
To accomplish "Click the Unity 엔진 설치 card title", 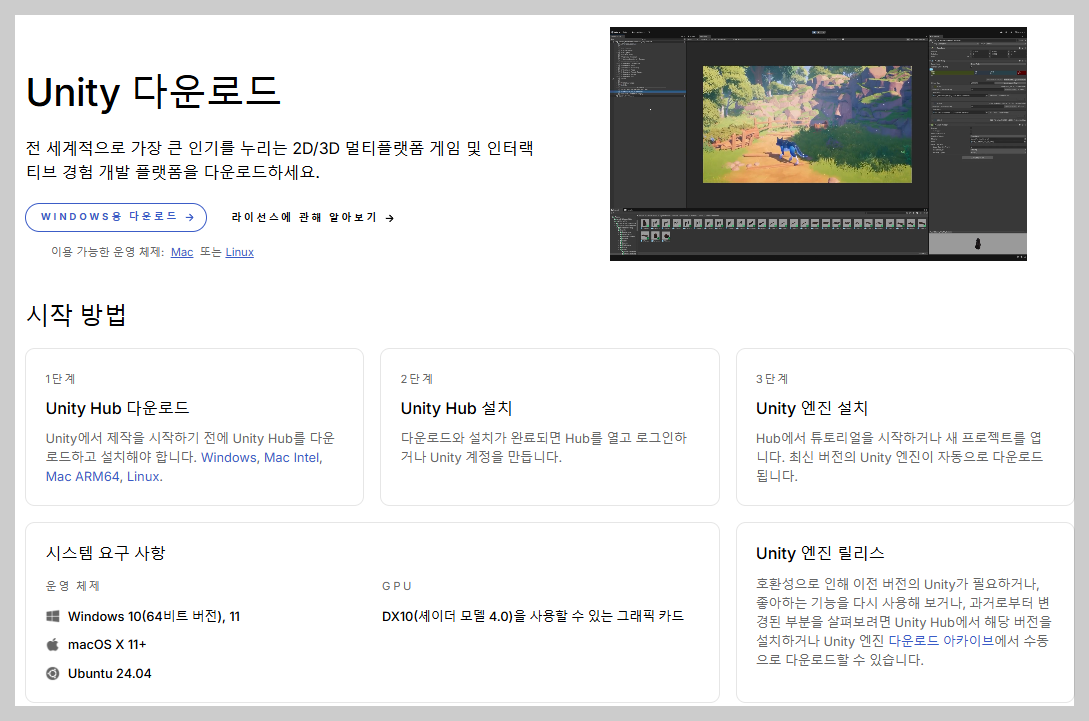I will pyautogui.click(x=812, y=408).
